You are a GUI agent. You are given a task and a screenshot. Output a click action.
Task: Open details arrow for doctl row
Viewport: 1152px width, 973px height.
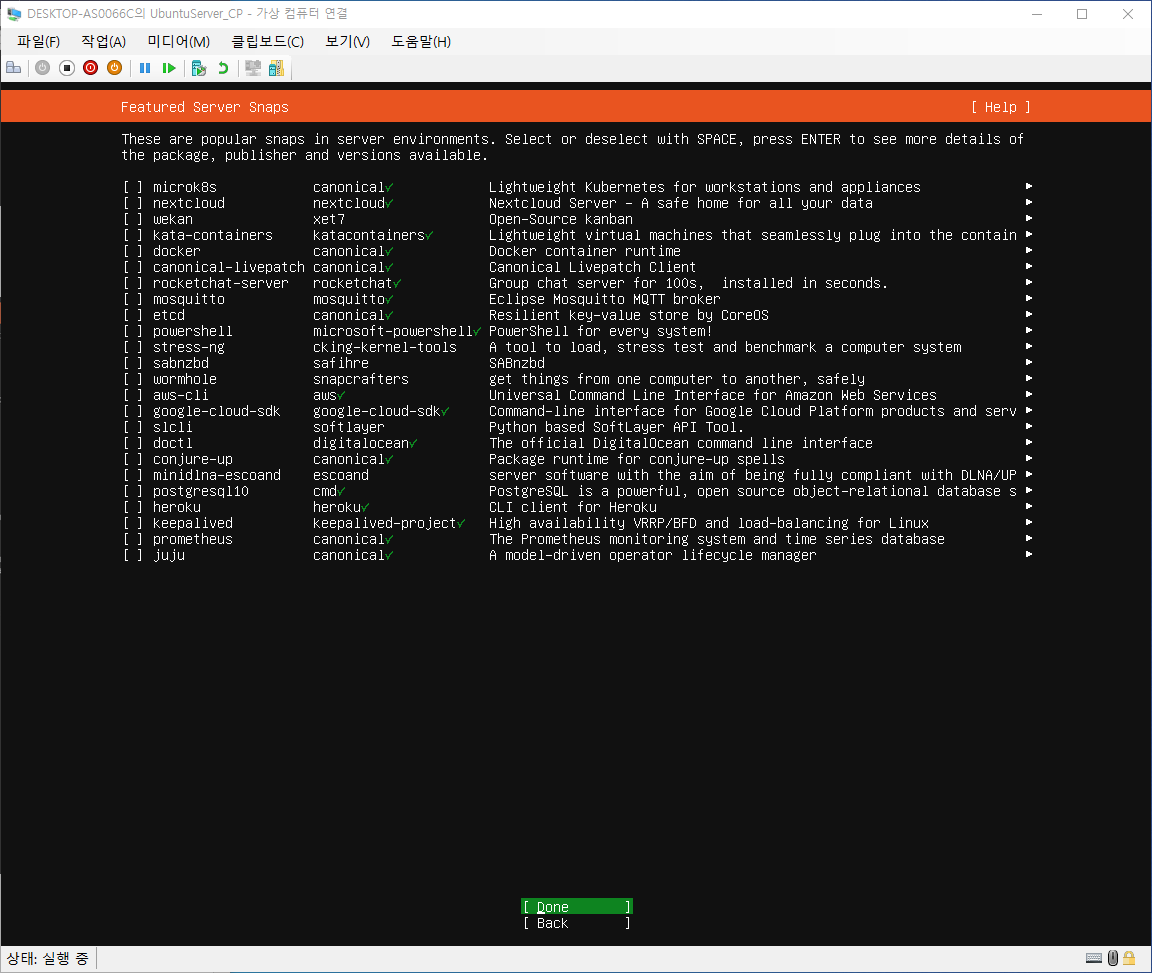[x=1029, y=442]
